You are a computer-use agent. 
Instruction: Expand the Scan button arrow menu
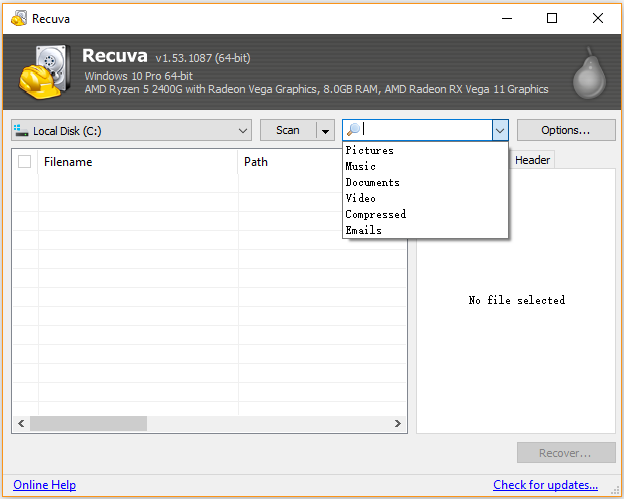(325, 131)
